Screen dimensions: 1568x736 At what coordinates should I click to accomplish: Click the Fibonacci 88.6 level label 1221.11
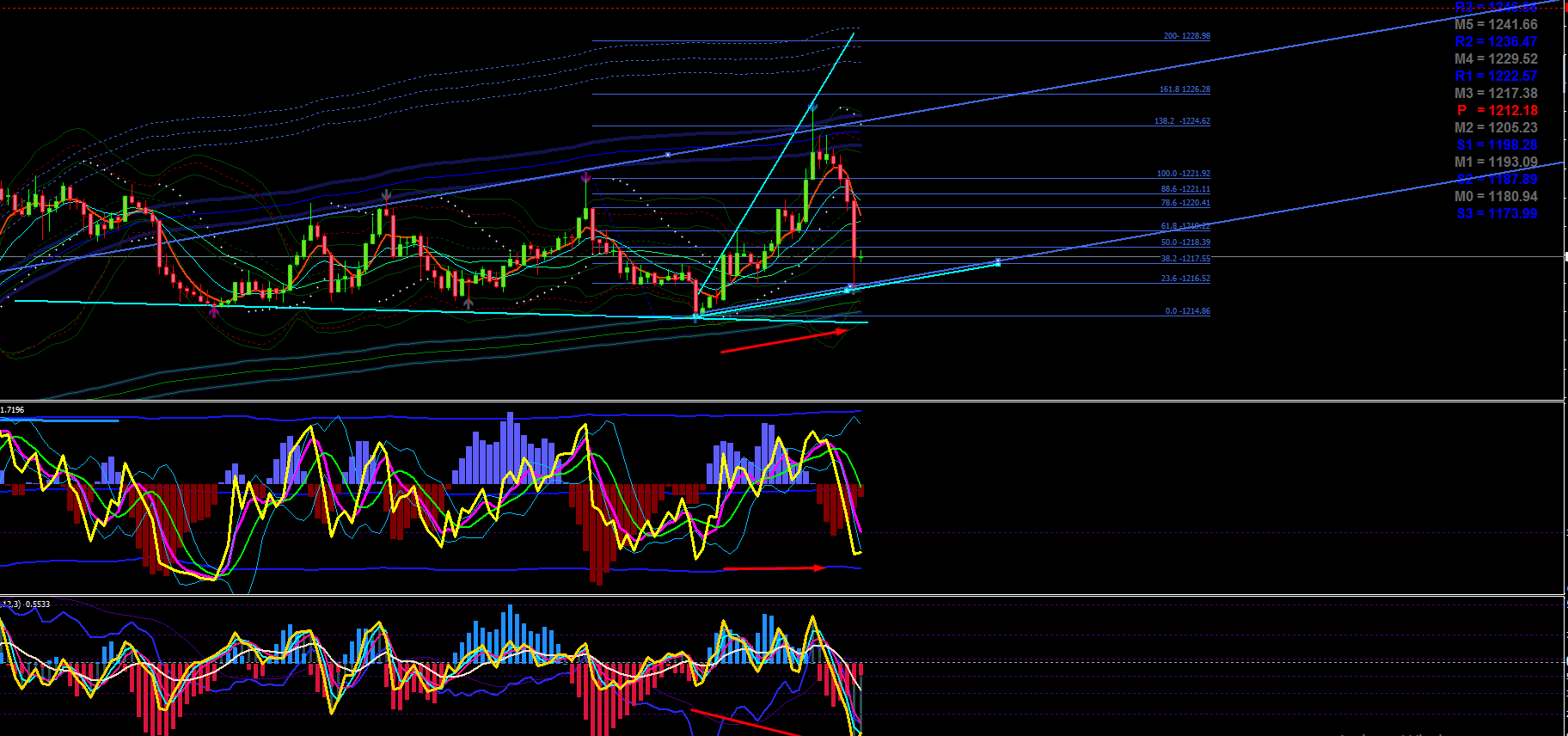click(1185, 189)
